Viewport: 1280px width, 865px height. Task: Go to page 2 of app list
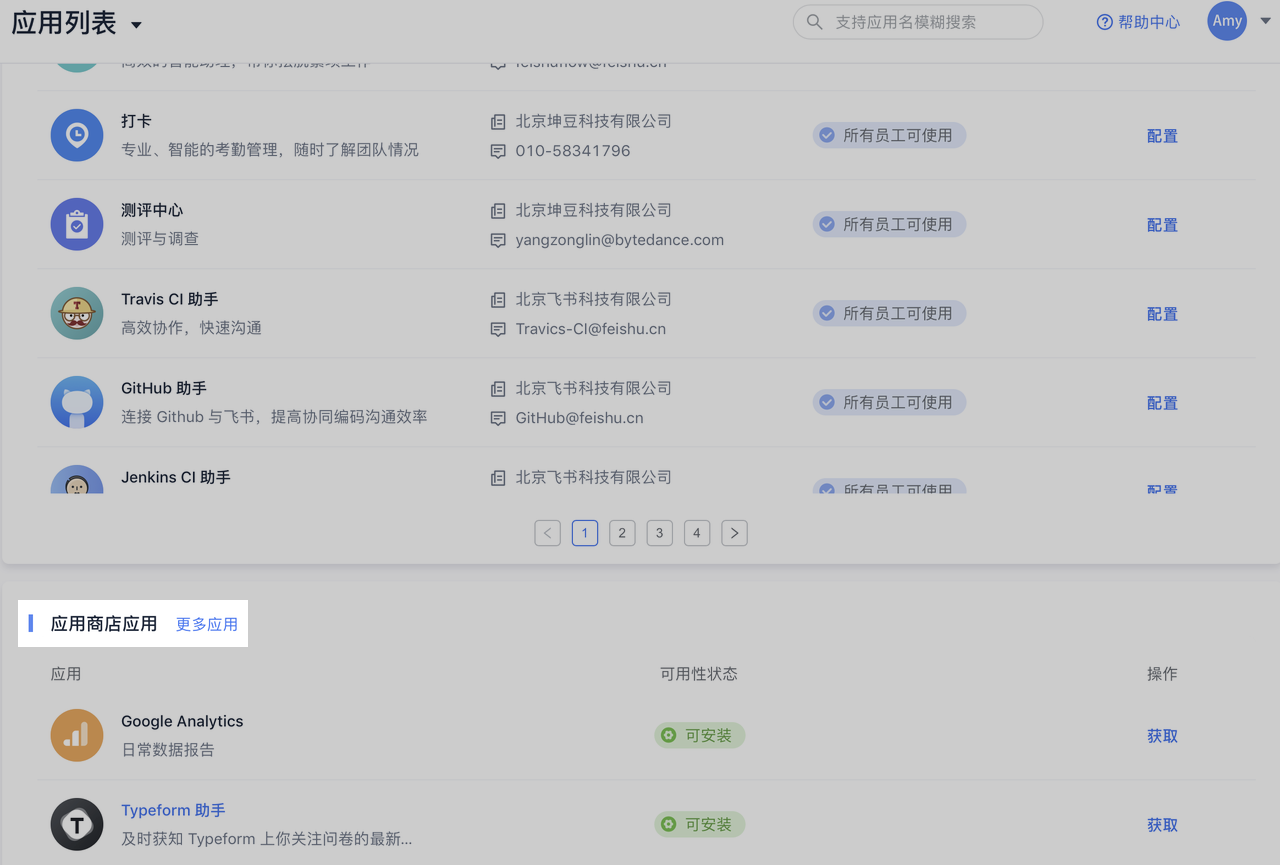pyautogui.click(x=622, y=533)
